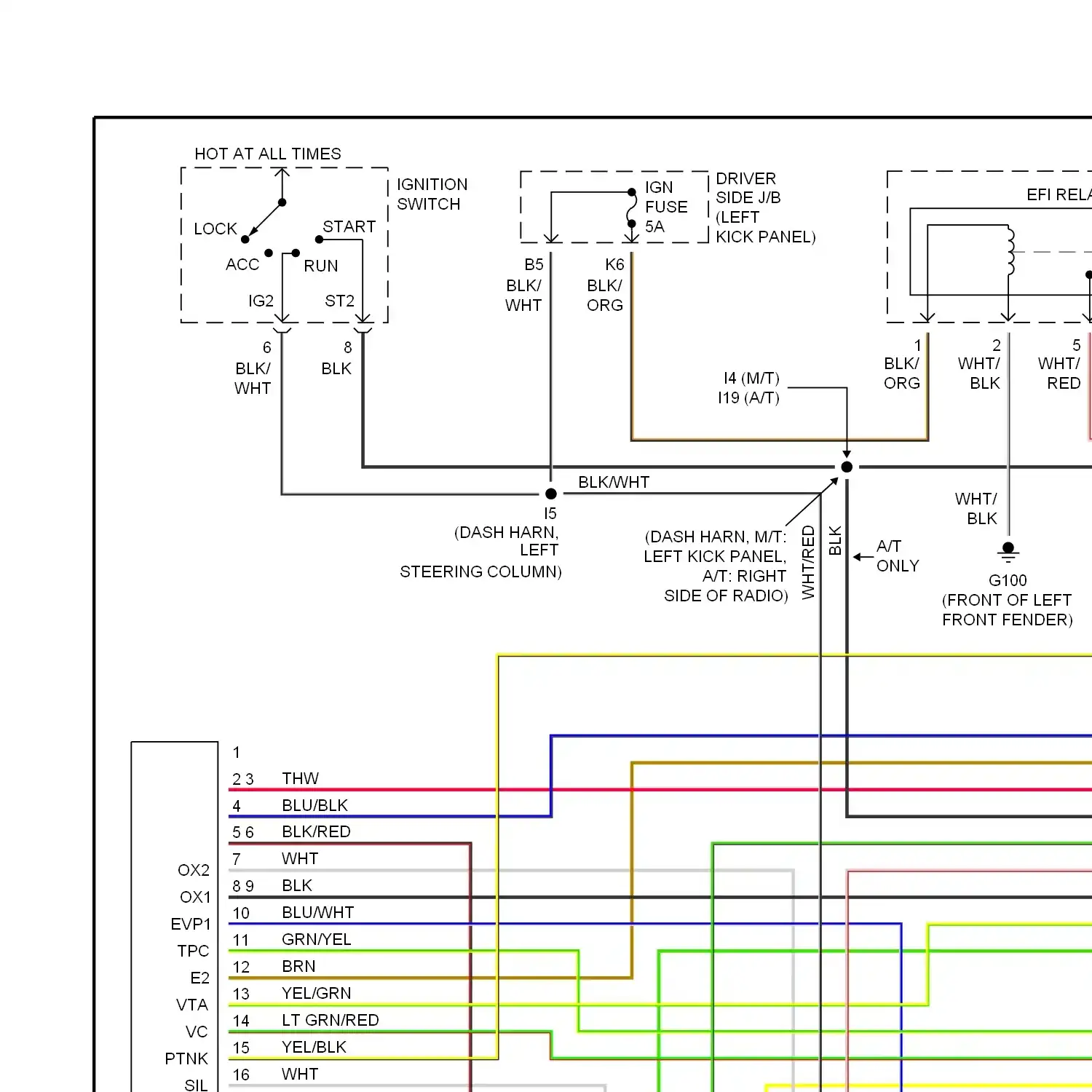Click the 'K6' connector label
Screen dimensions: 1092x1092
614,264
